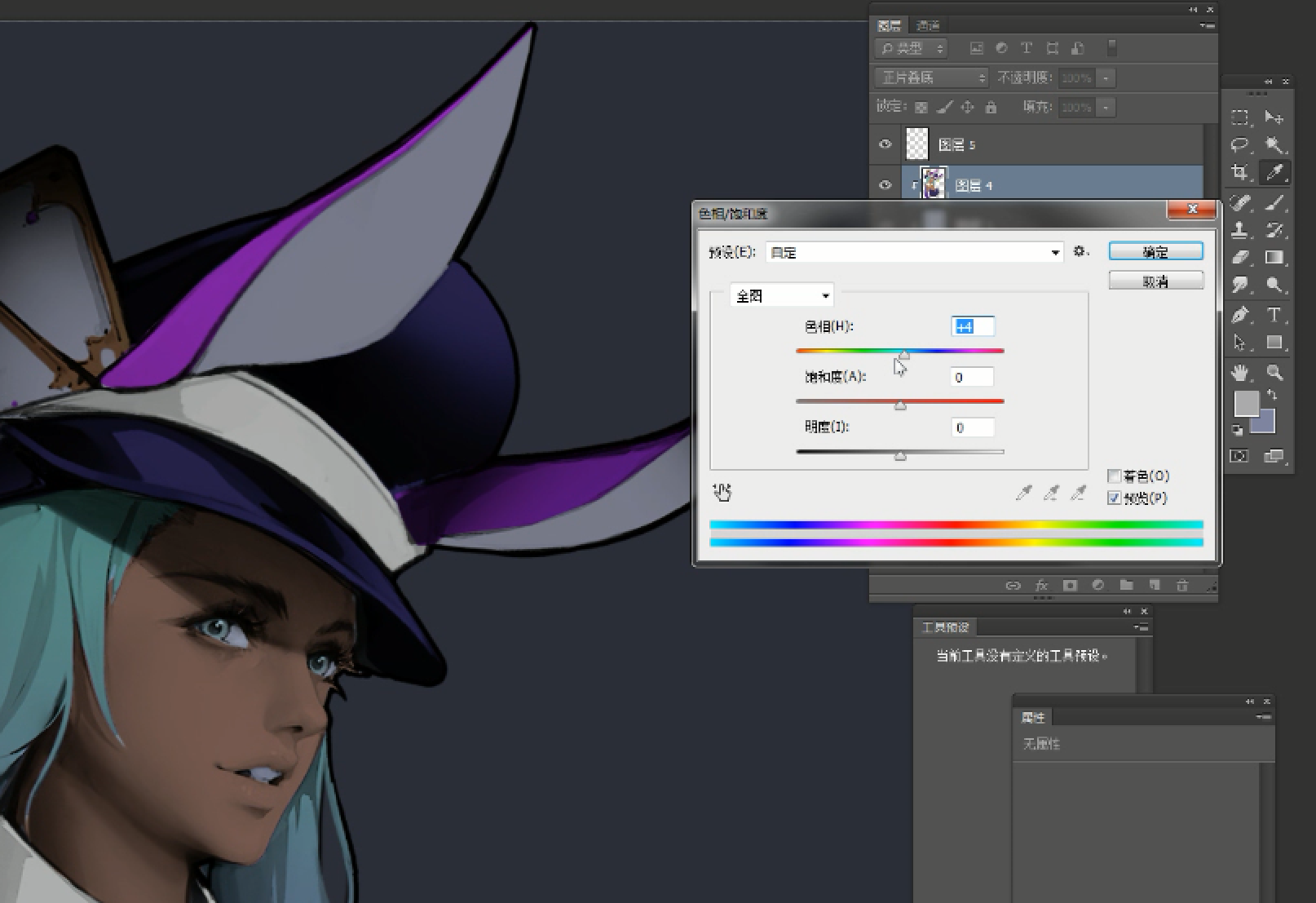Select the Crop tool
This screenshot has height=903, width=1316.
pos(1240,172)
